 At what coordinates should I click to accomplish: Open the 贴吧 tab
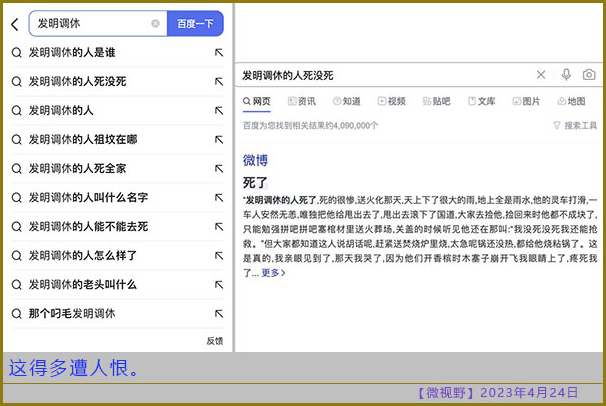point(436,101)
